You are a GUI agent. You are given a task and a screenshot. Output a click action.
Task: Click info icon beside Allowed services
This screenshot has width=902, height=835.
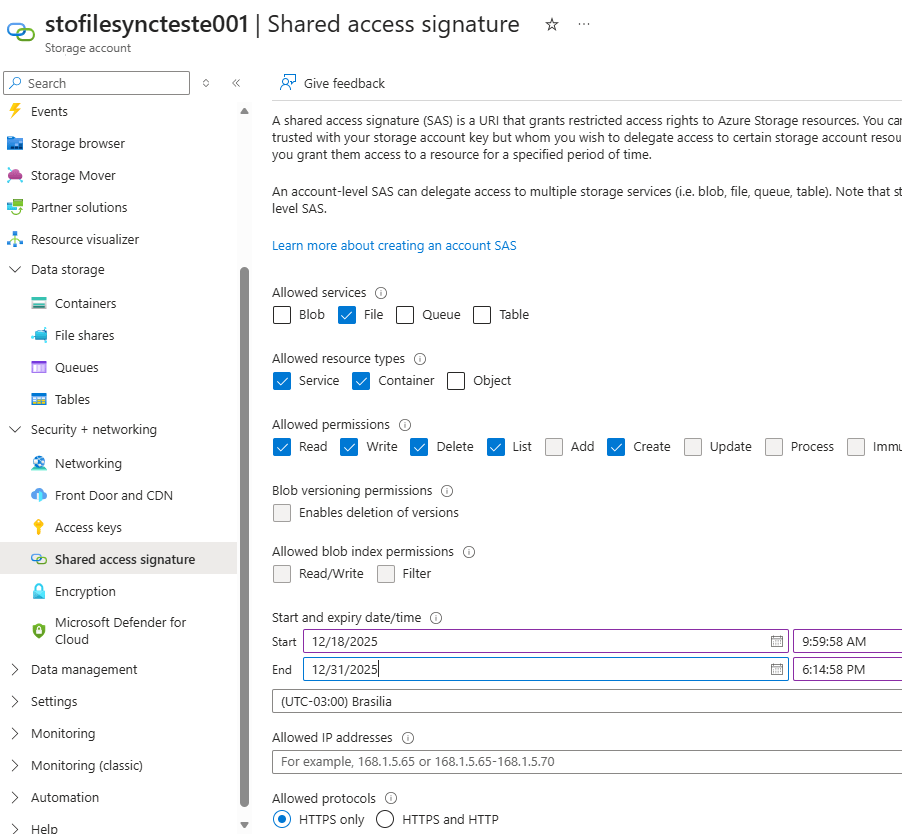tap(381, 293)
